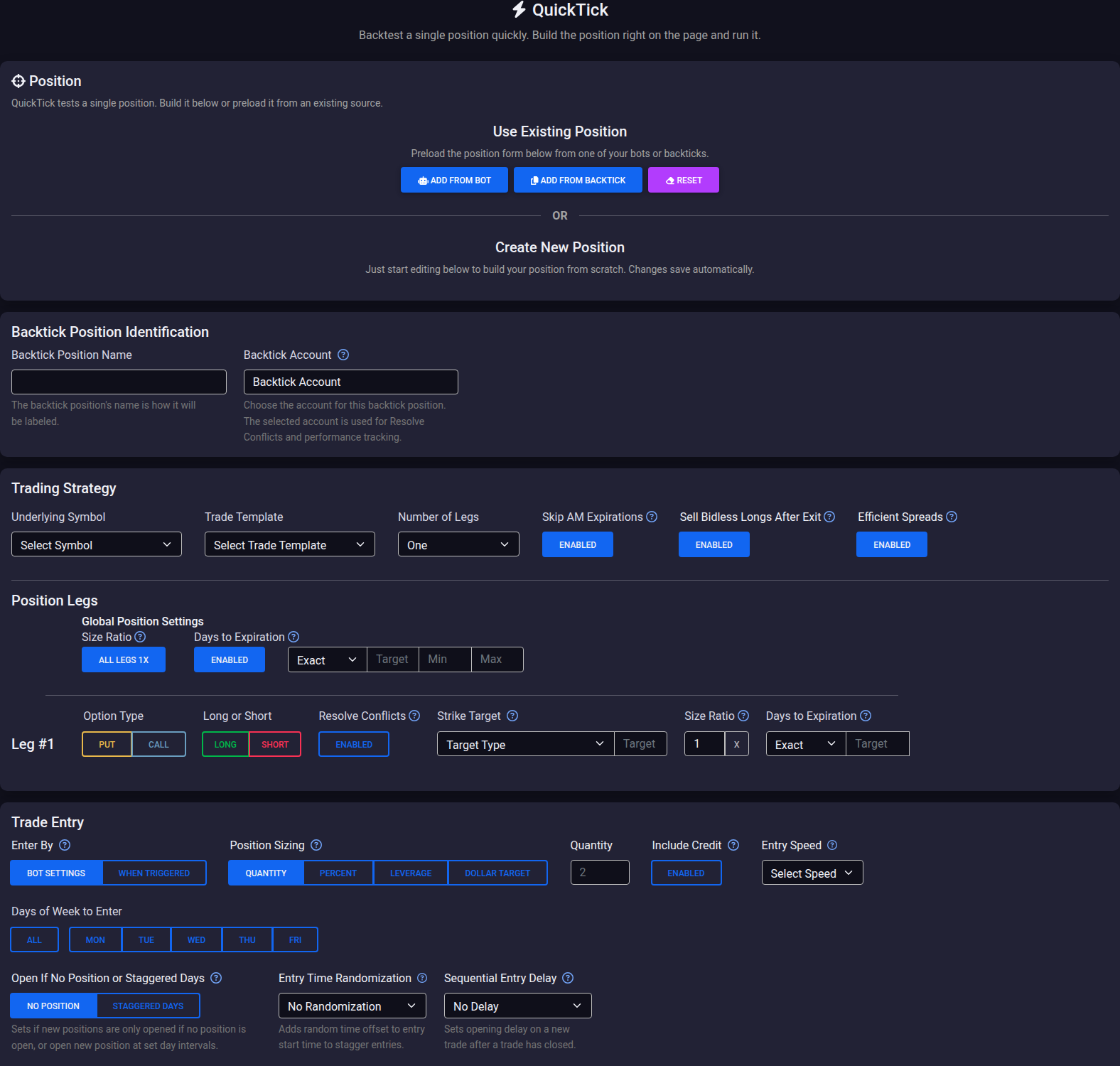This screenshot has width=1120, height=1066.
Task: Open Resolve Conflicts help icon
Action: pyautogui.click(x=414, y=716)
